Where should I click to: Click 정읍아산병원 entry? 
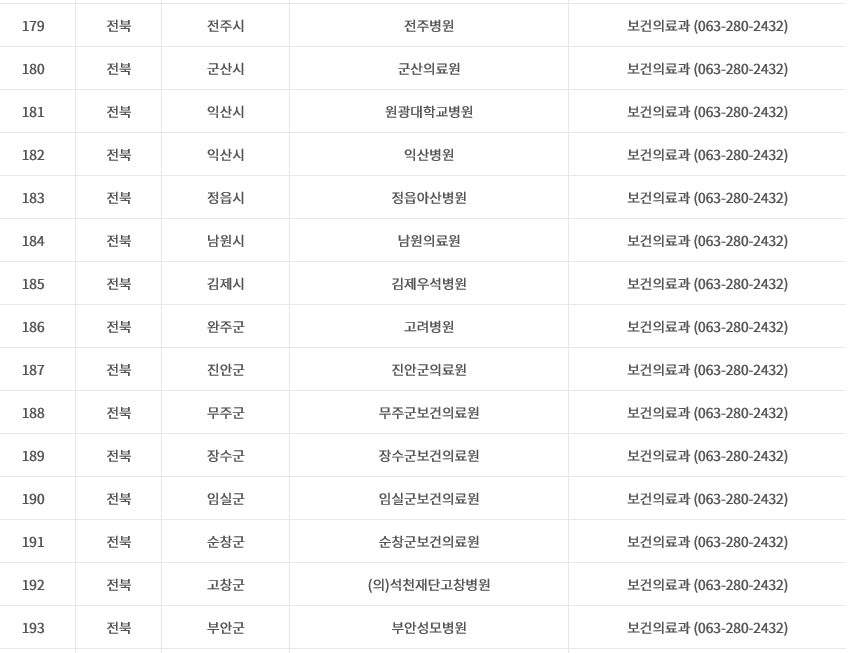click(x=429, y=198)
